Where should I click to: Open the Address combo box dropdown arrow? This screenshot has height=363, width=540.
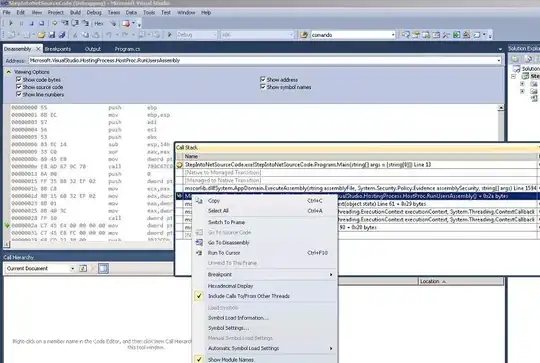[498, 61]
